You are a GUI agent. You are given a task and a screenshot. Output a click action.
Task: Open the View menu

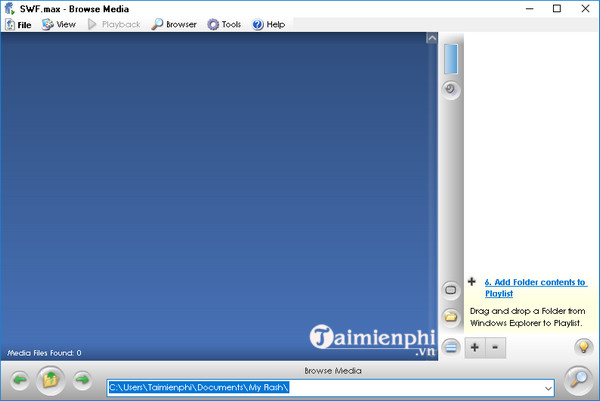coord(59,25)
